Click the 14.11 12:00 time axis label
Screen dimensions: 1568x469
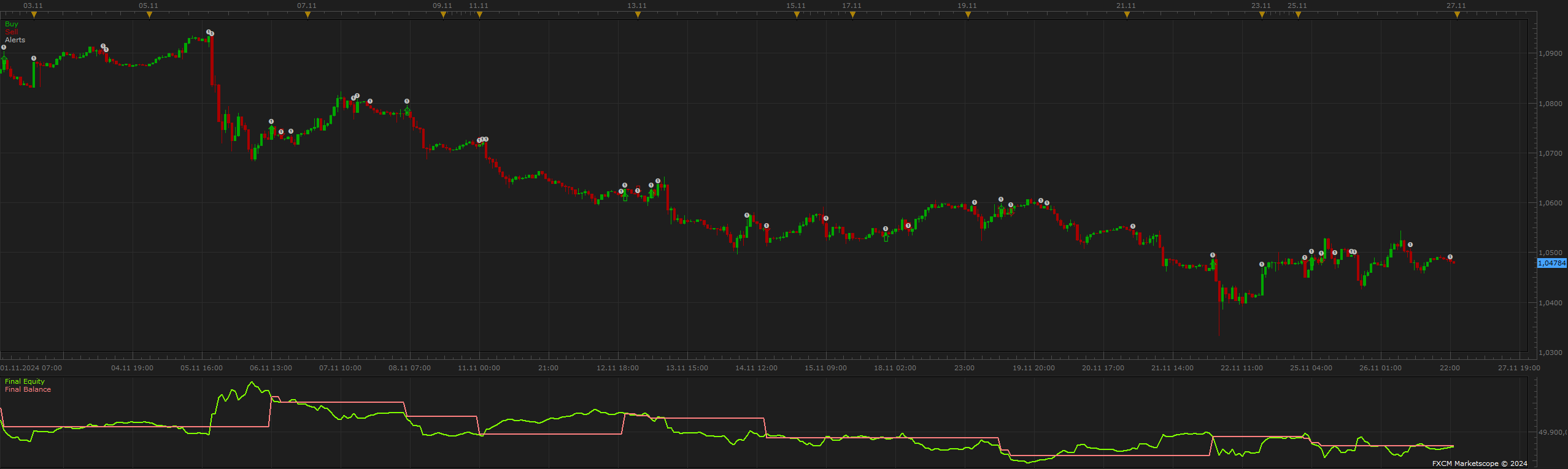tap(756, 368)
